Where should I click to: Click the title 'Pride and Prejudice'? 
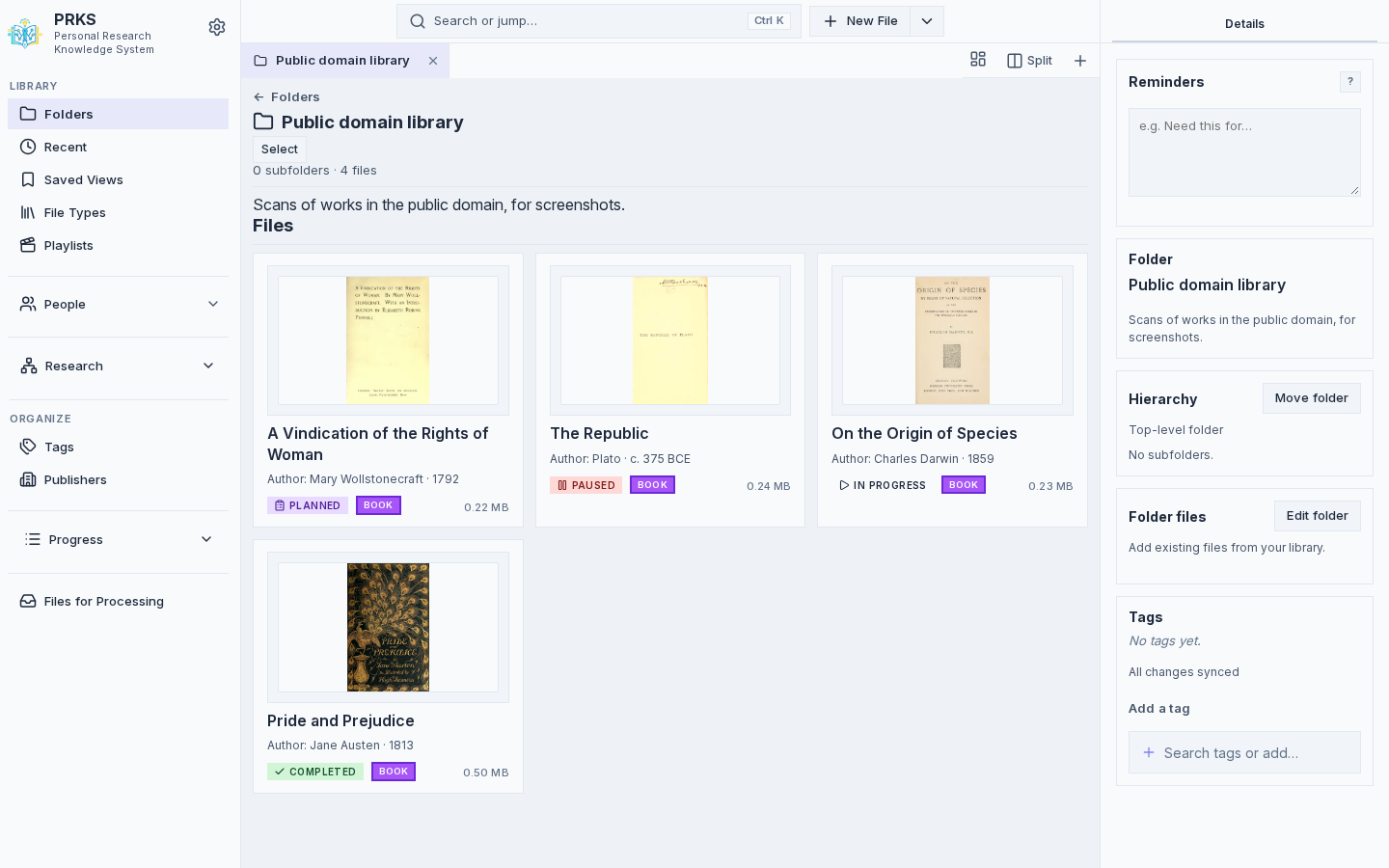click(340, 720)
